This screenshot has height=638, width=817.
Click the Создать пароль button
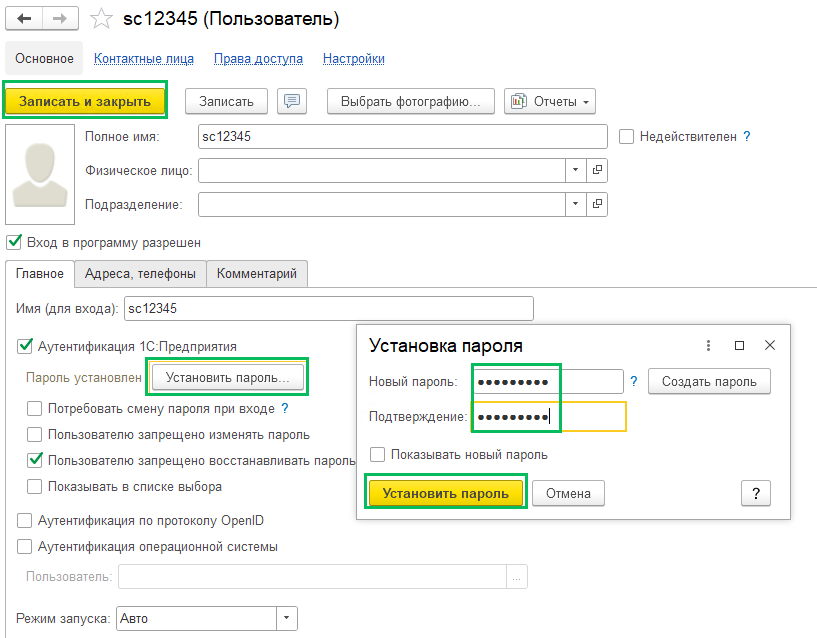coord(709,381)
